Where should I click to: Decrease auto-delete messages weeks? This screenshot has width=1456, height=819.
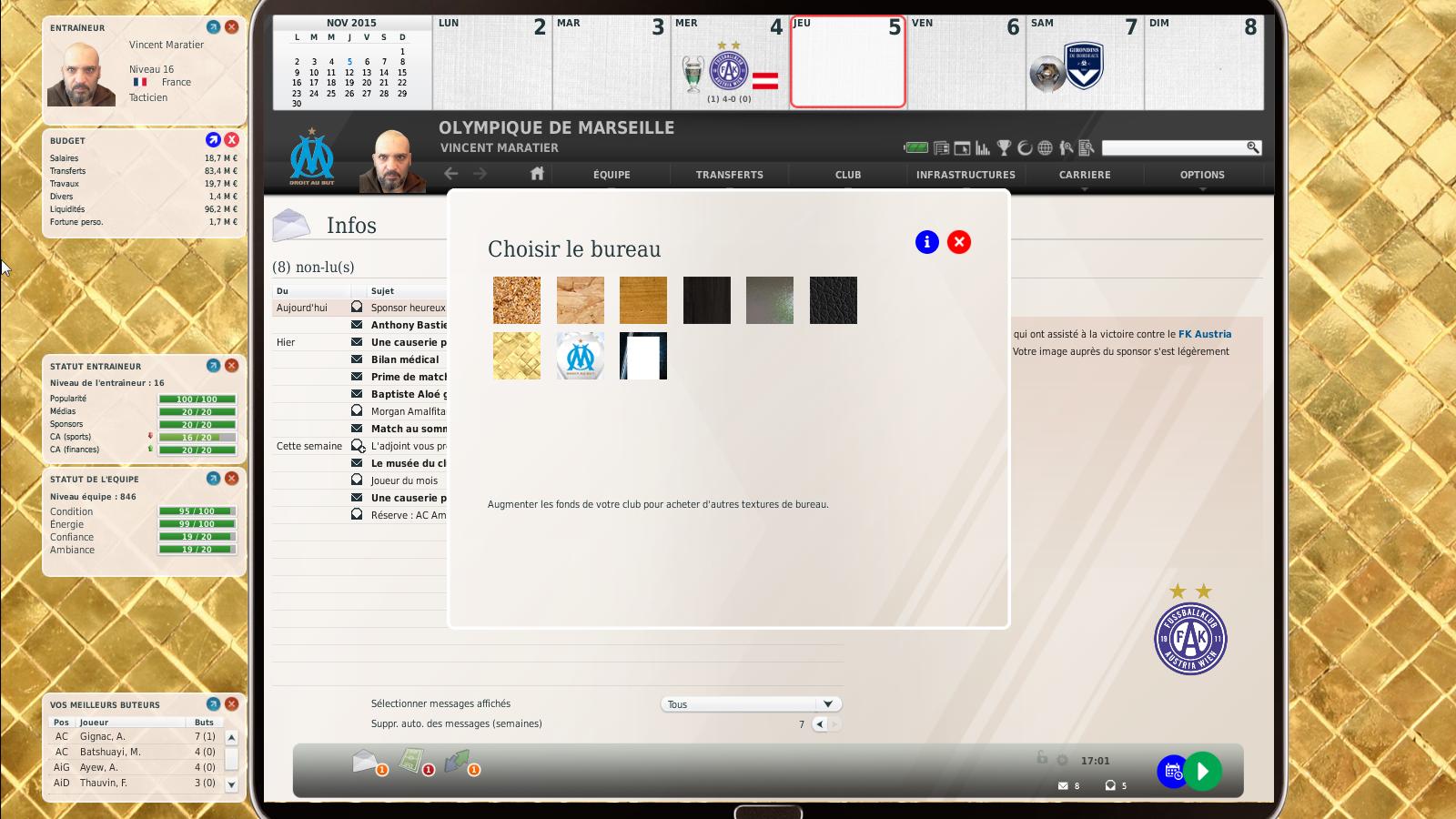[x=820, y=724]
